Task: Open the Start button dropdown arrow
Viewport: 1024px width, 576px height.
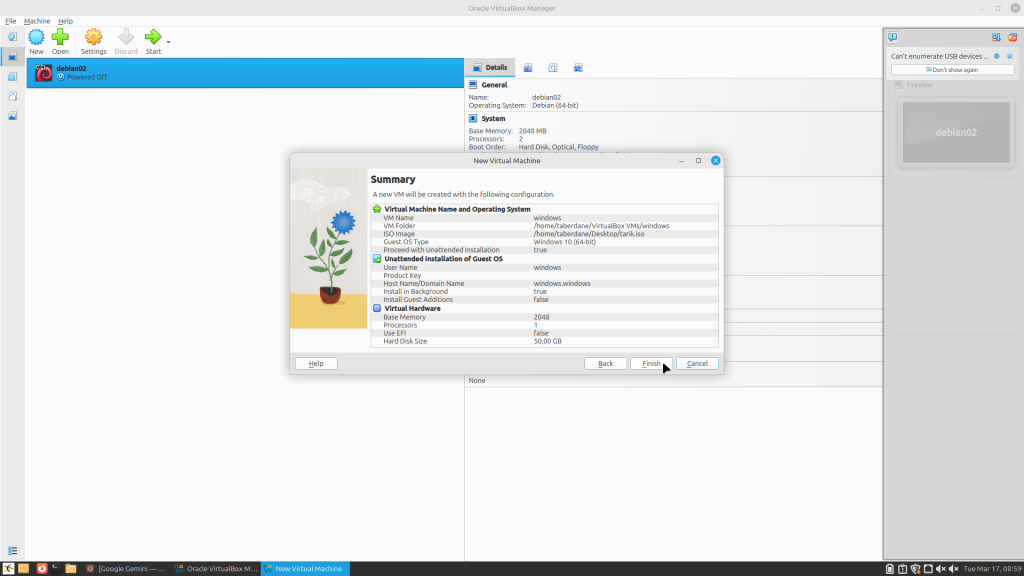Action: point(168,42)
